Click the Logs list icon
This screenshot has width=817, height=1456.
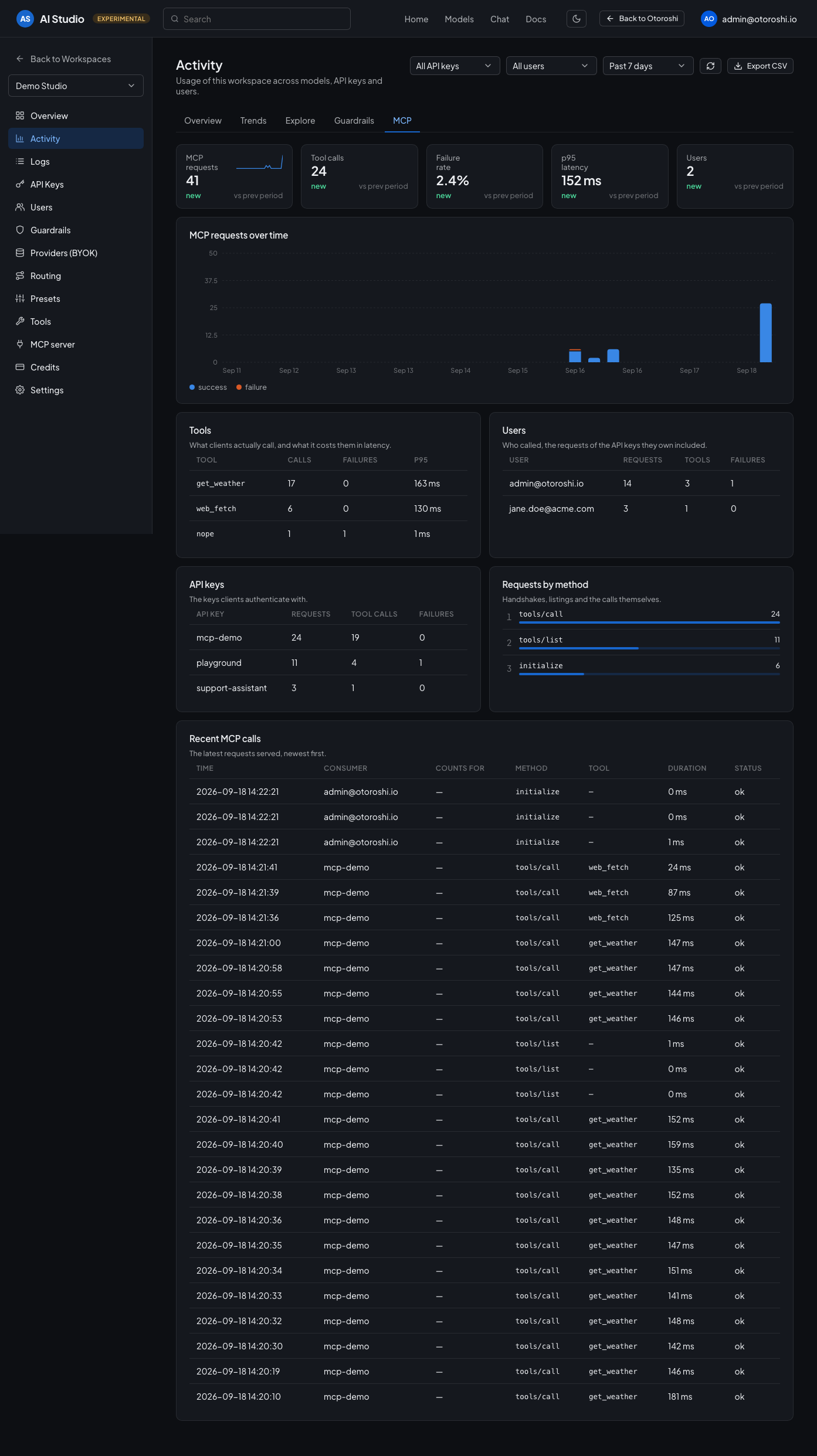coord(20,161)
